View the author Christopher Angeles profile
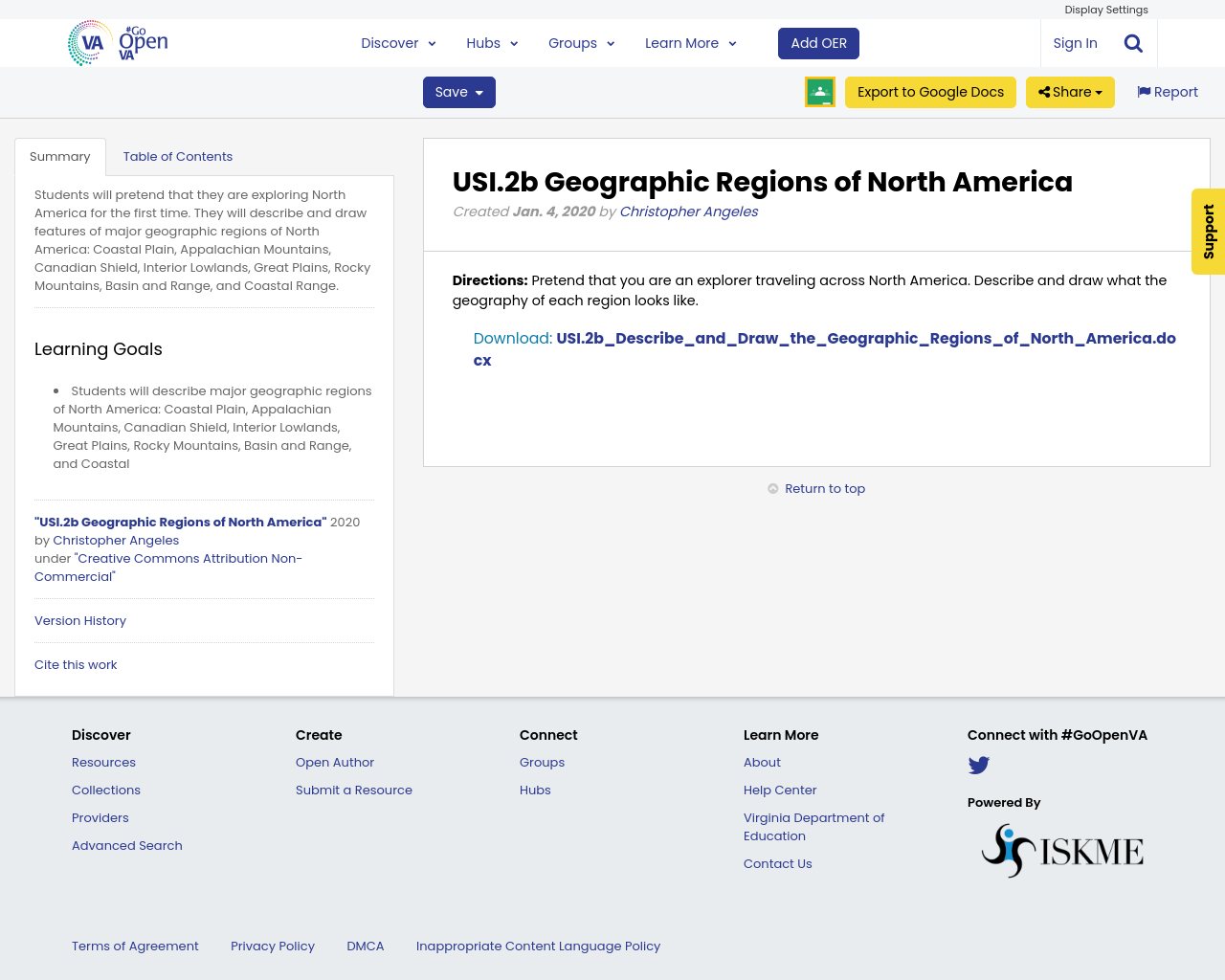 688,211
